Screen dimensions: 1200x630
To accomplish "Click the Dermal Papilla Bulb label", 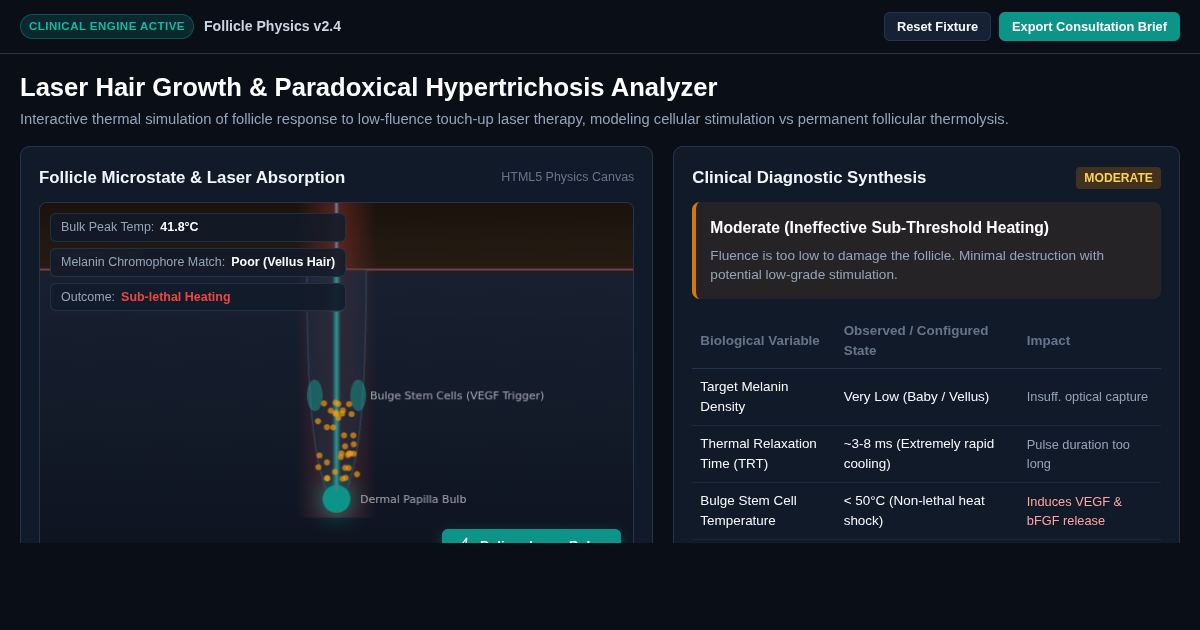I will (x=413, y=499).
